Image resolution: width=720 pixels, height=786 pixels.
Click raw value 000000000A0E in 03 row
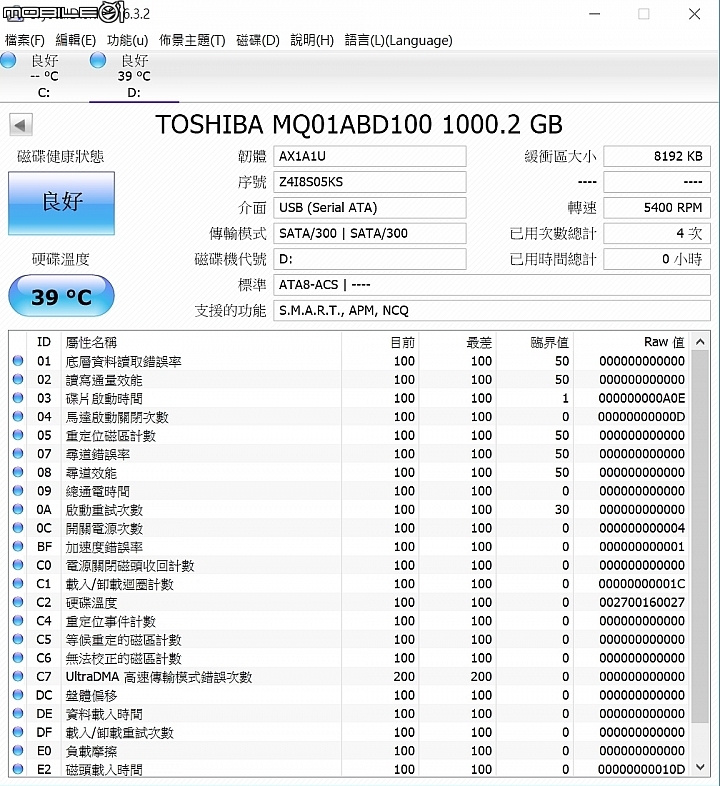coord(642,398)
